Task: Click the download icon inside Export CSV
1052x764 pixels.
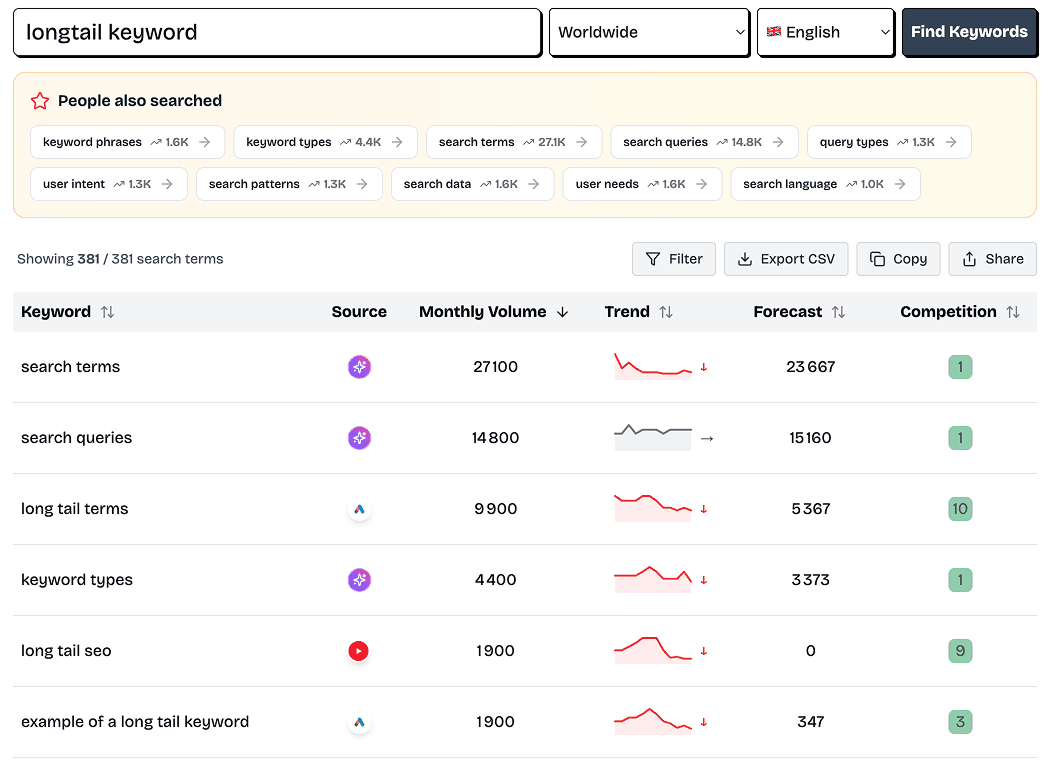Action: [x=745, y=259]
